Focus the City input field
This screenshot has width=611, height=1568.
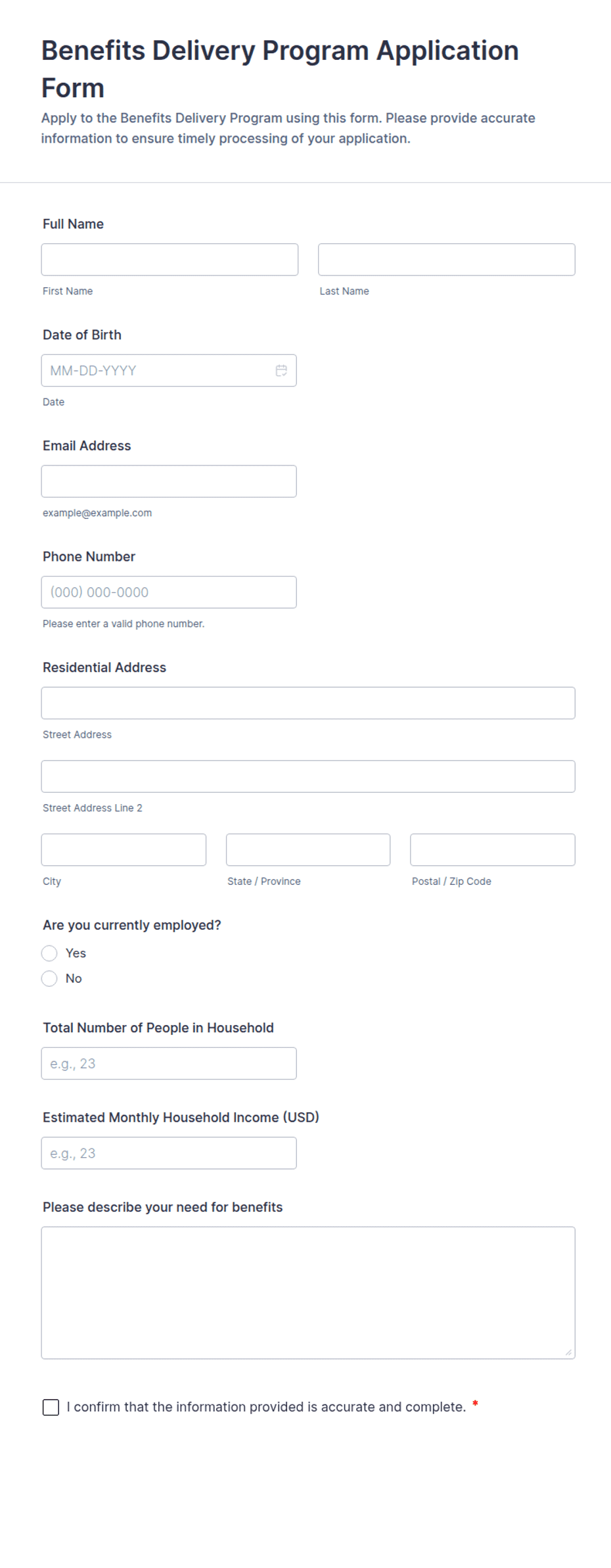pyautogui.click(x=124, y=850)
